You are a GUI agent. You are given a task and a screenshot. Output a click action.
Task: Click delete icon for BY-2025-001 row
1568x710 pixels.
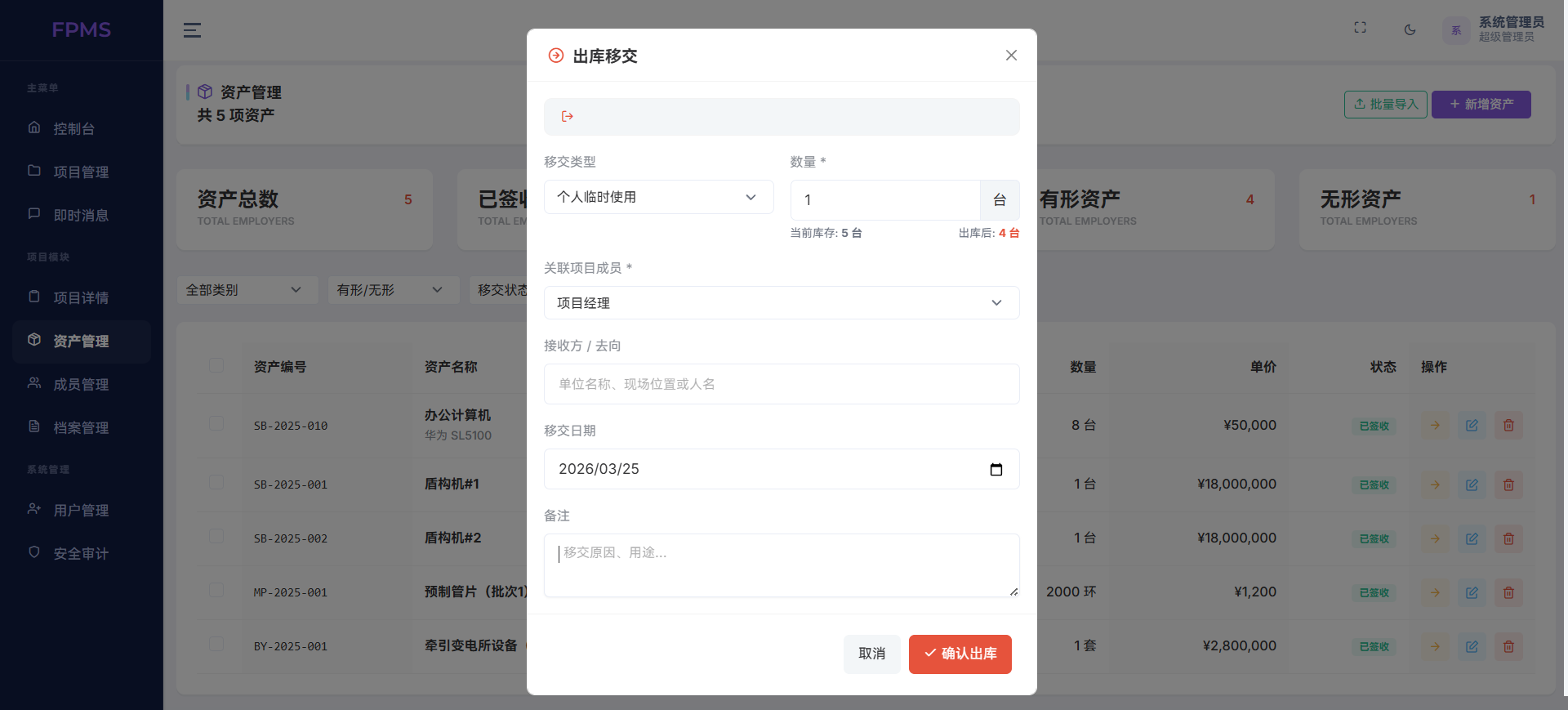coord(1508,646)
